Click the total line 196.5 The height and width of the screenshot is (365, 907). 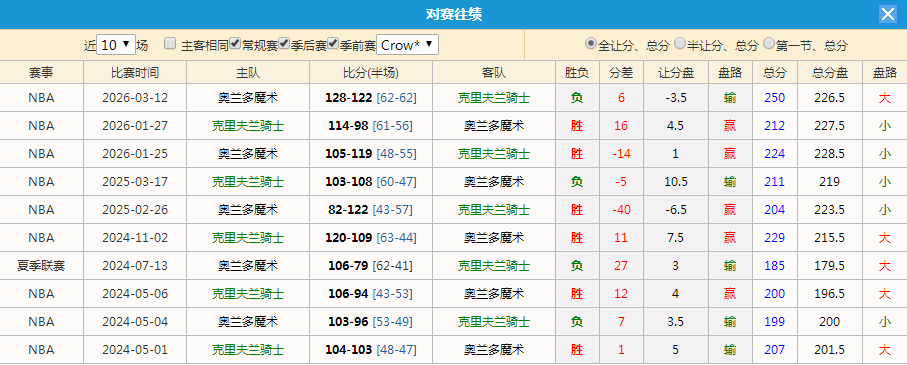pyautogui.click(x=829, y=294)
